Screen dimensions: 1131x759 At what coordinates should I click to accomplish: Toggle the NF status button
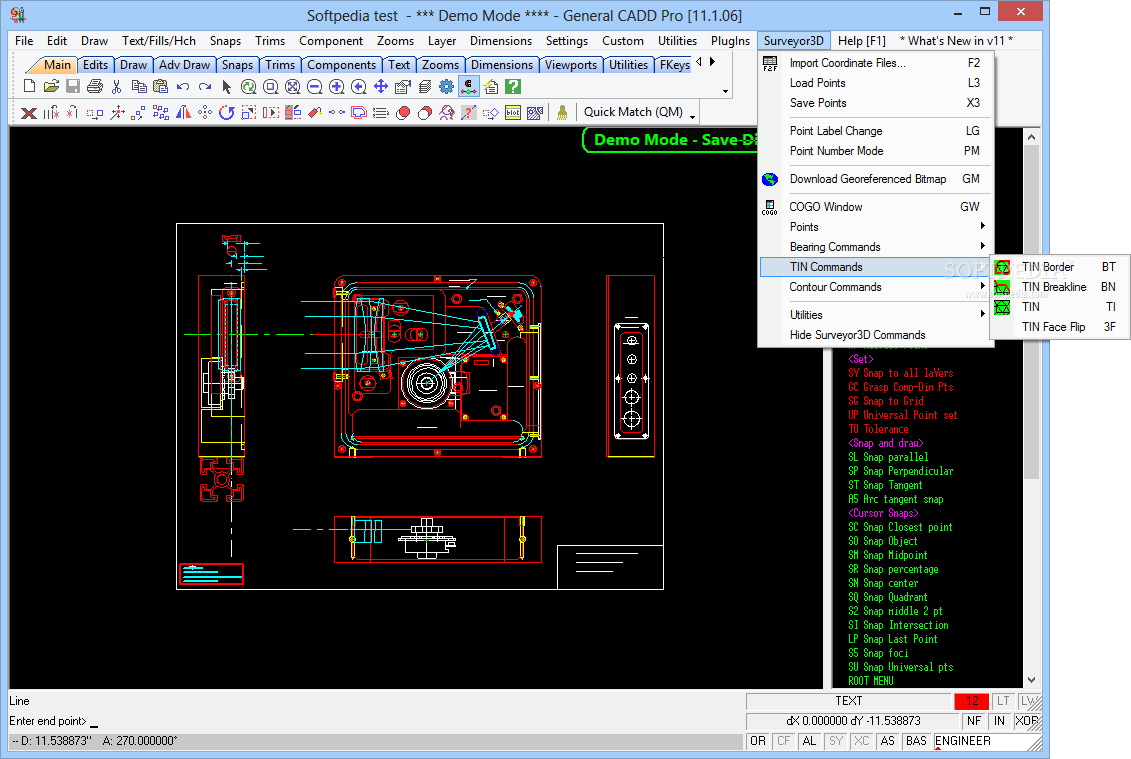[974, 721]
